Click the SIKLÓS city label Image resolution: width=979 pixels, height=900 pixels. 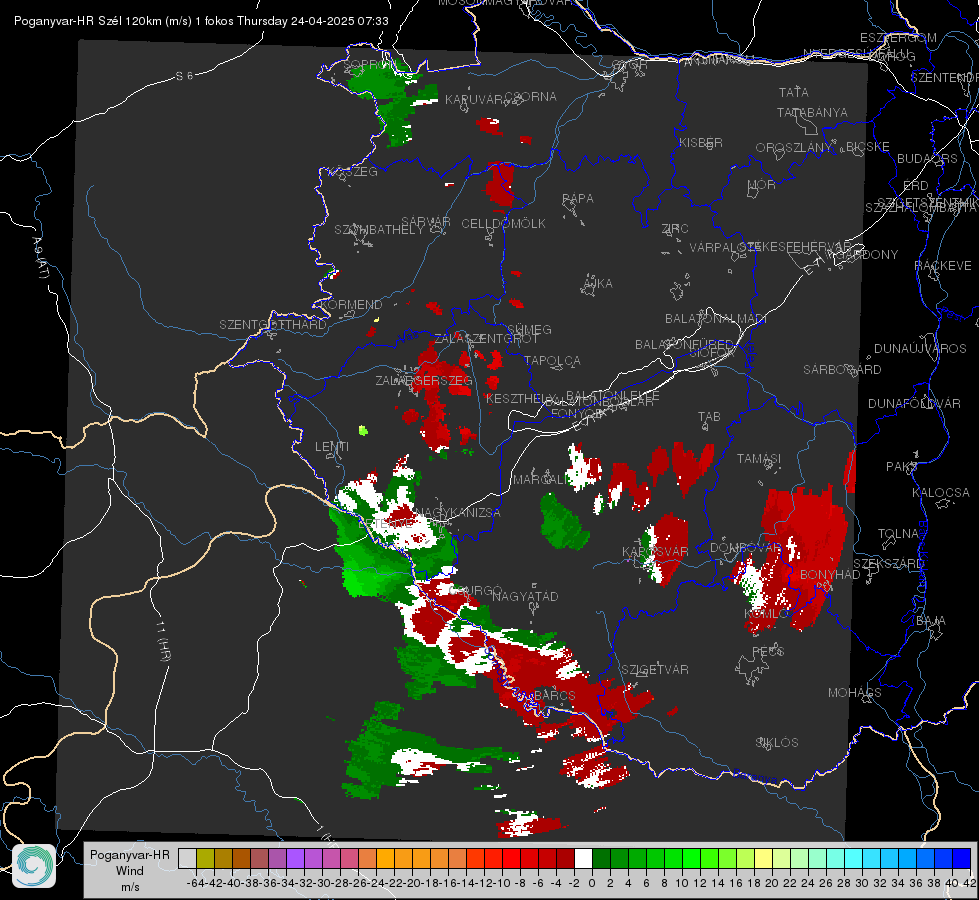click(777, 743)
